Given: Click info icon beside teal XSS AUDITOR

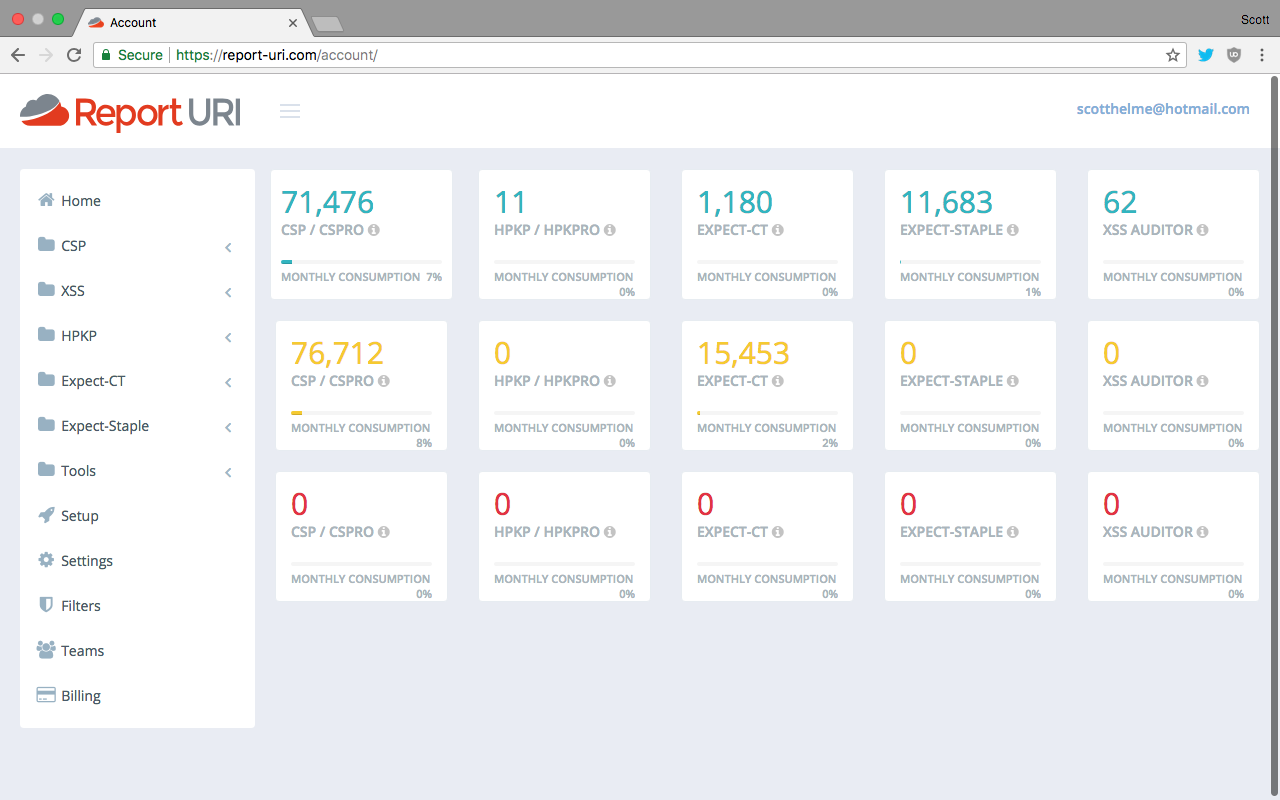Looking at the screenshot, I should (x=1202, y=230).
